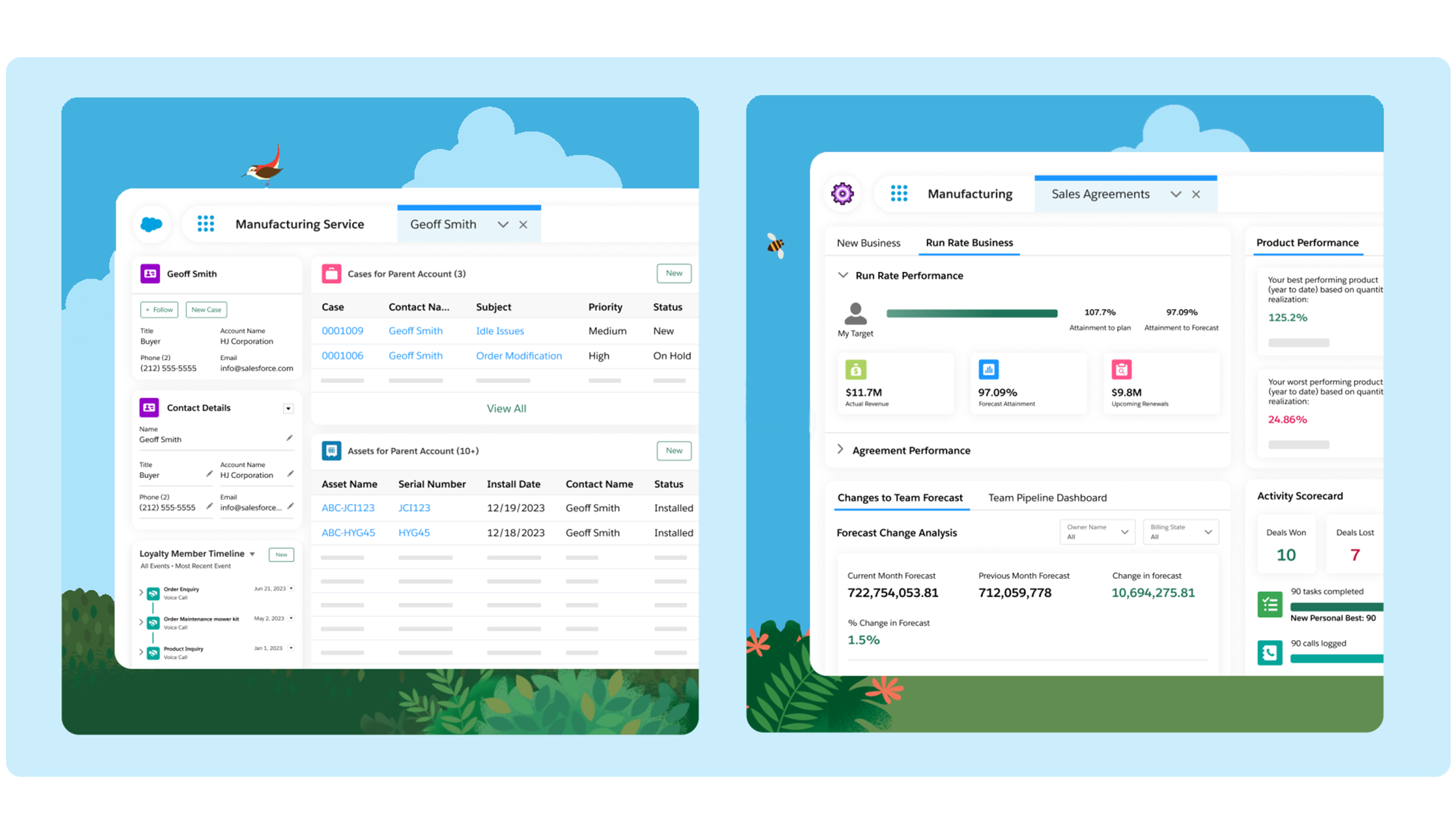The image size is (1456, 840).
Task: Click the calls logged phone icon
Action: pos(1269,653)
